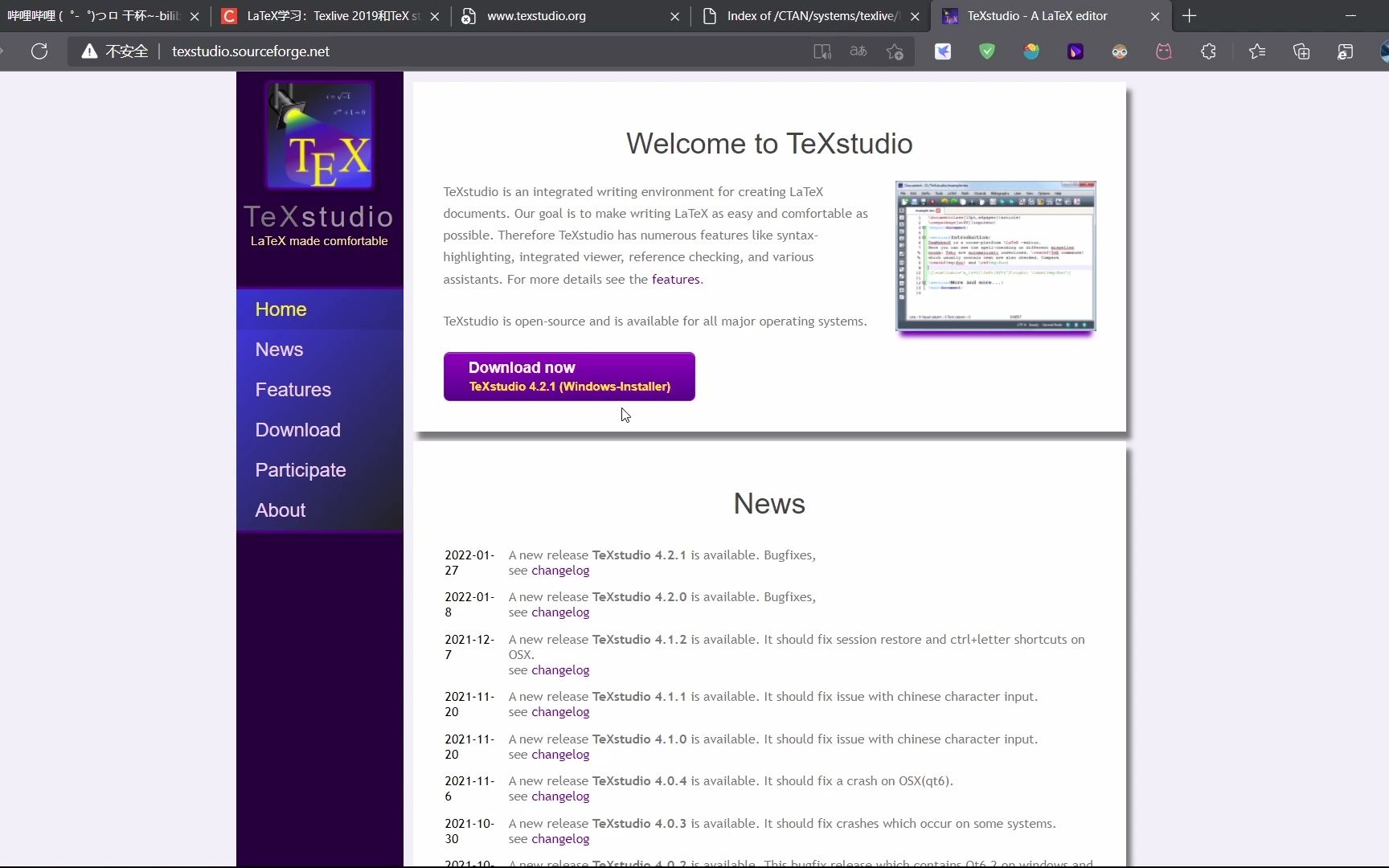Screen dimensions: 1389x868
Task: Click Download now TeXstudio 4.2.1 button
Action: (569, 376)
